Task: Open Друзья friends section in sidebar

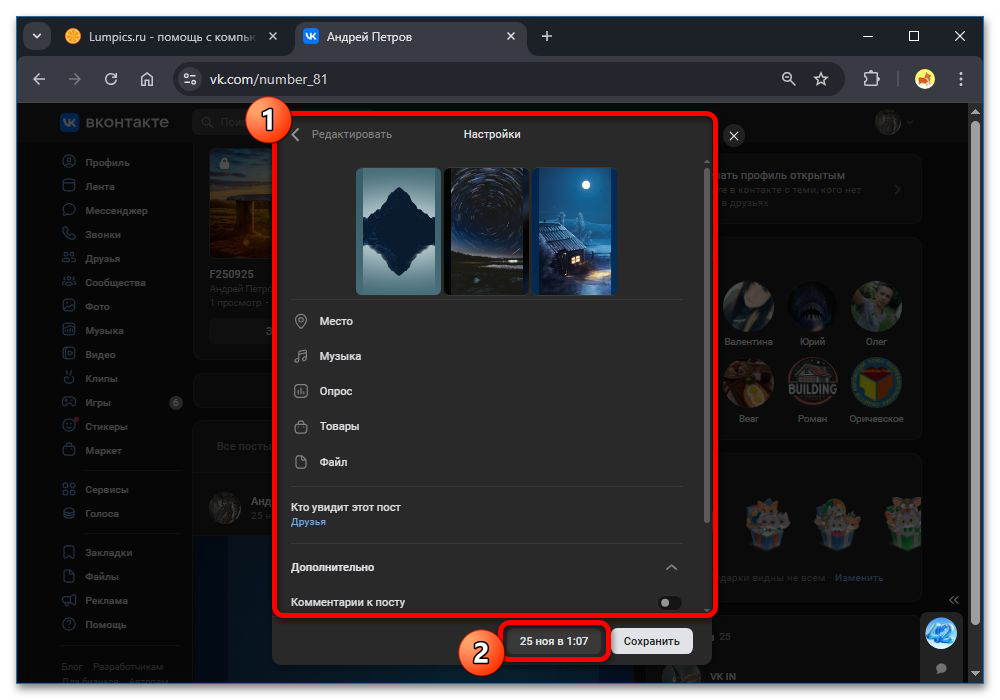Action: [91, 258]
